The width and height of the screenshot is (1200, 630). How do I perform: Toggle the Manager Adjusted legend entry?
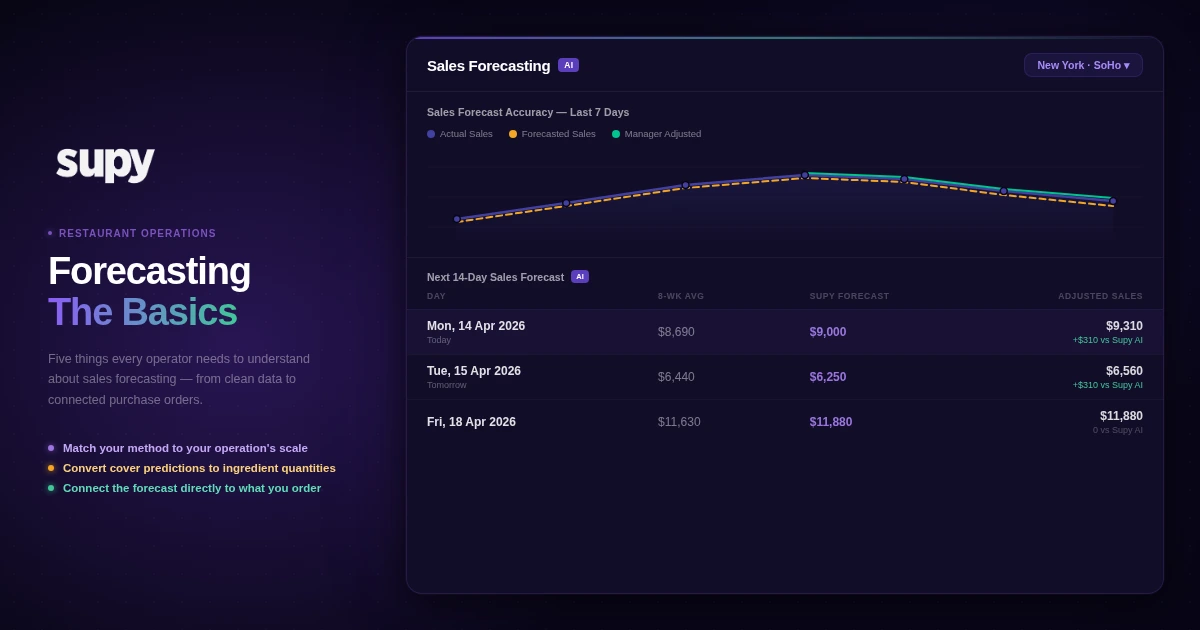[656, 133]
